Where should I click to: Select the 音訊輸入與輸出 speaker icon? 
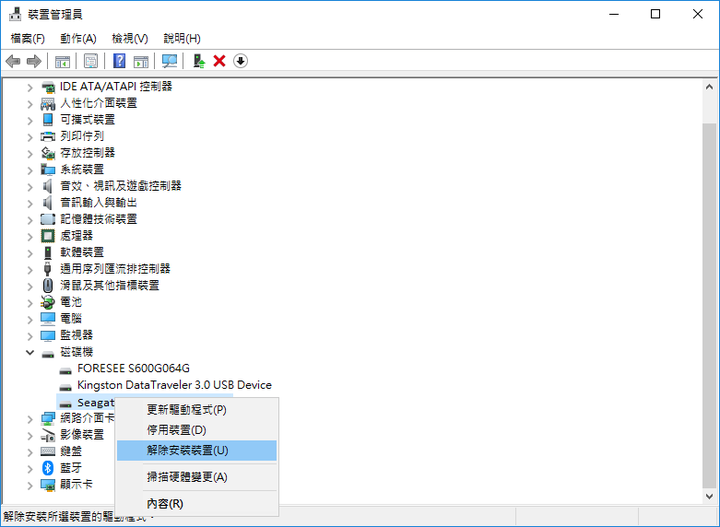48,202
